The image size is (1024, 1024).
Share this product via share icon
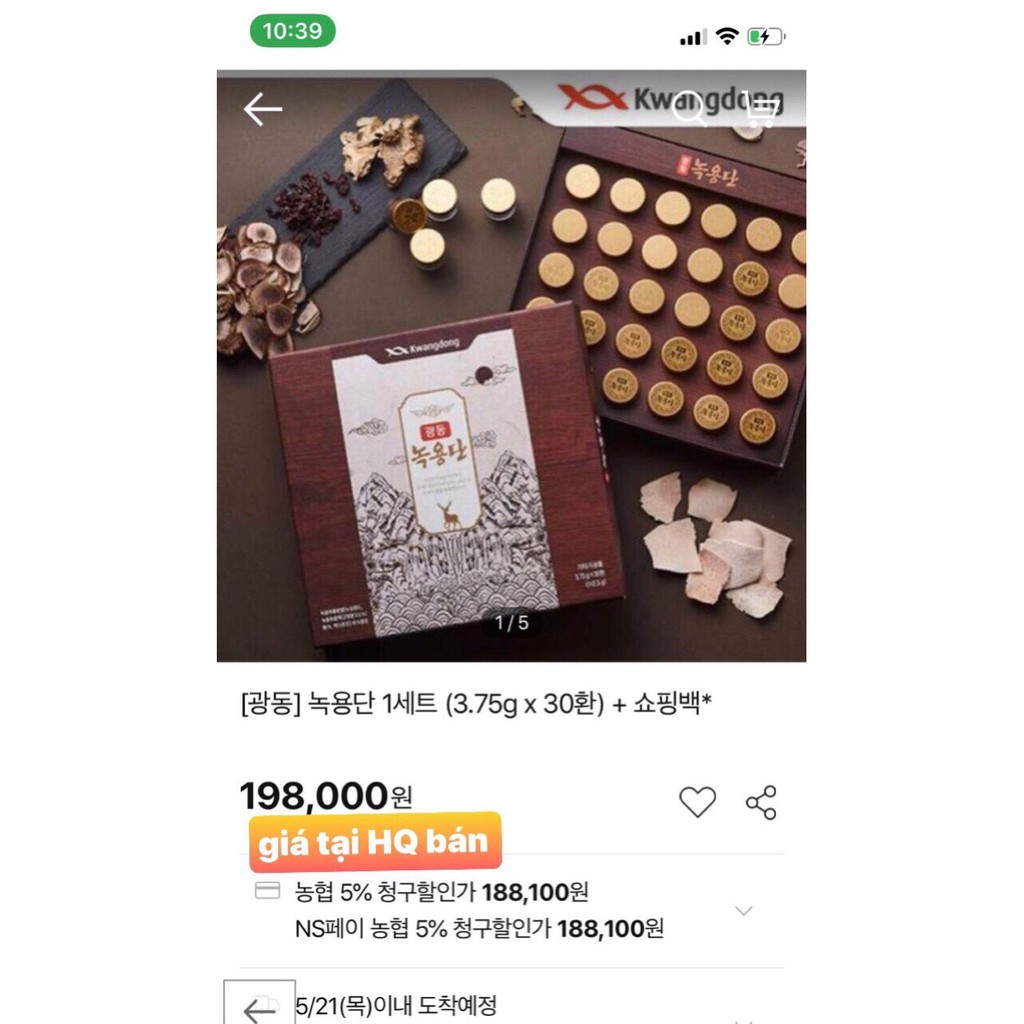761,802
